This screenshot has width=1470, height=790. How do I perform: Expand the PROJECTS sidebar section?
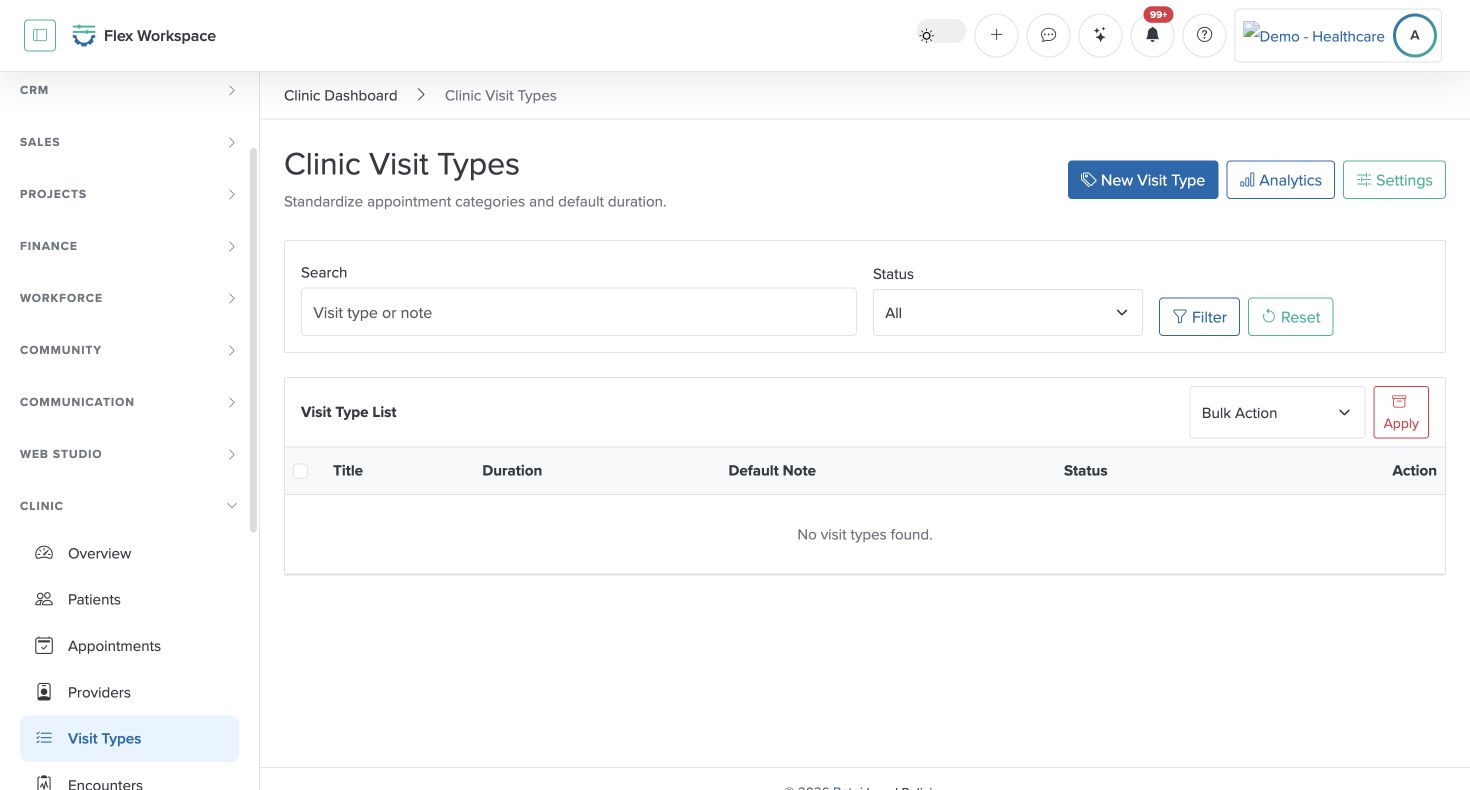click(129, 194)
